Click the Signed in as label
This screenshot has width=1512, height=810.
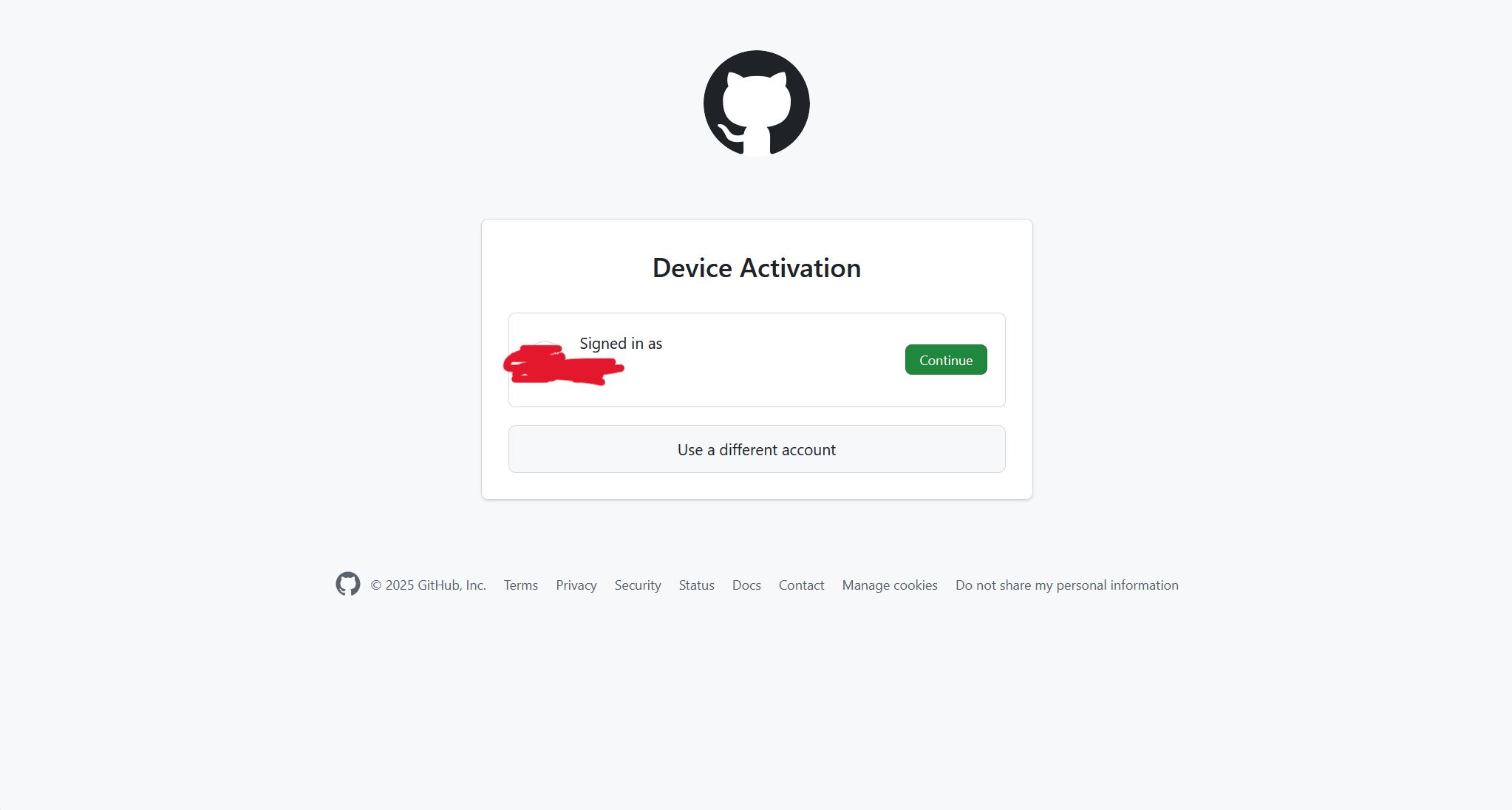click(x=621, y=344)
